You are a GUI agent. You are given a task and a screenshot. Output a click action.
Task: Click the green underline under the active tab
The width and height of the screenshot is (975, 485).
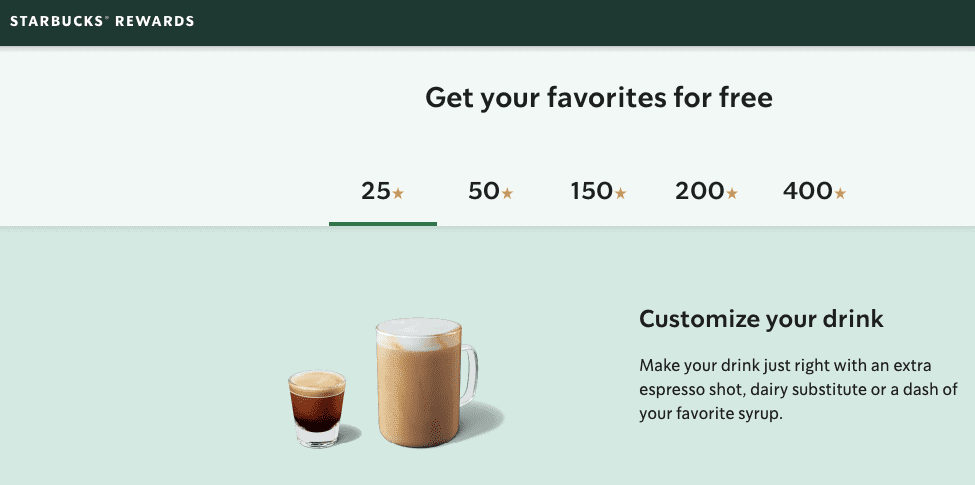coord(383,223)
